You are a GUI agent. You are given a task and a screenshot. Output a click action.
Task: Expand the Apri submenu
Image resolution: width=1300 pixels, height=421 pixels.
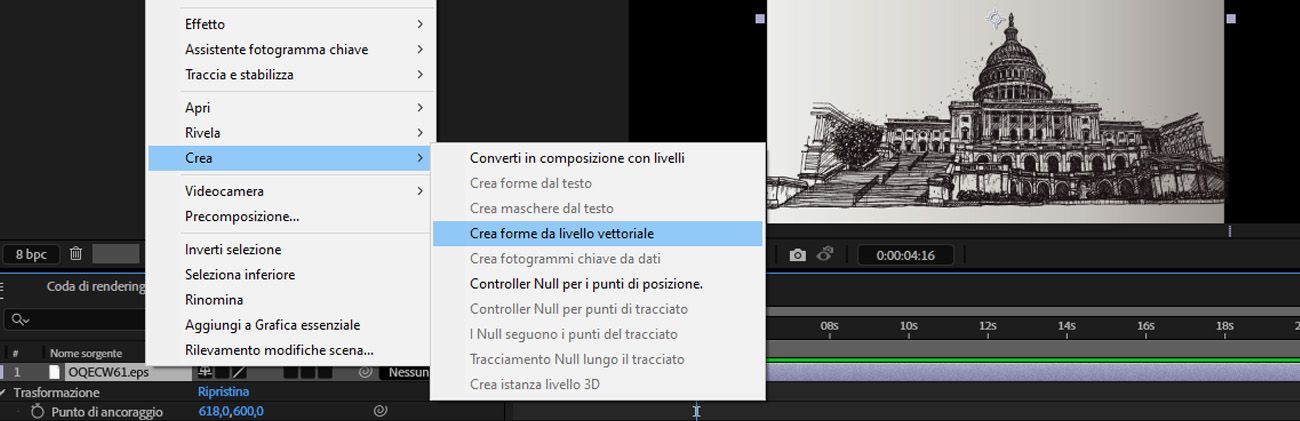click(x=291, y=107)
